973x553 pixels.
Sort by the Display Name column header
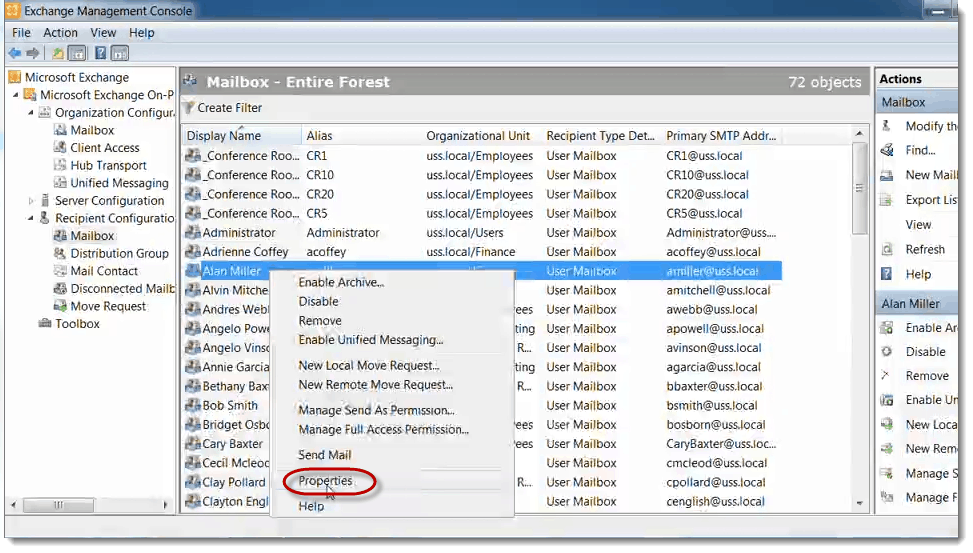[x=241, y=136]
